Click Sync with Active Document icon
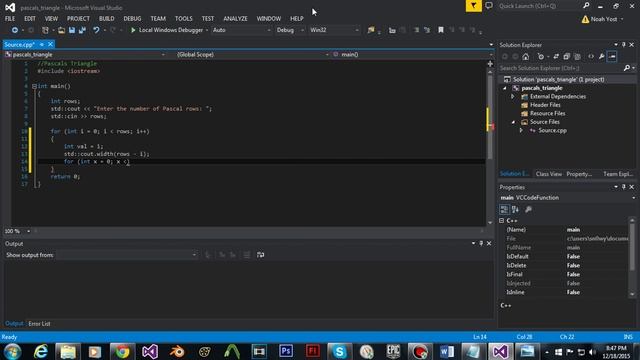This screenshot has height=360, width=640. pyautogui.click(x=556, y=56)
